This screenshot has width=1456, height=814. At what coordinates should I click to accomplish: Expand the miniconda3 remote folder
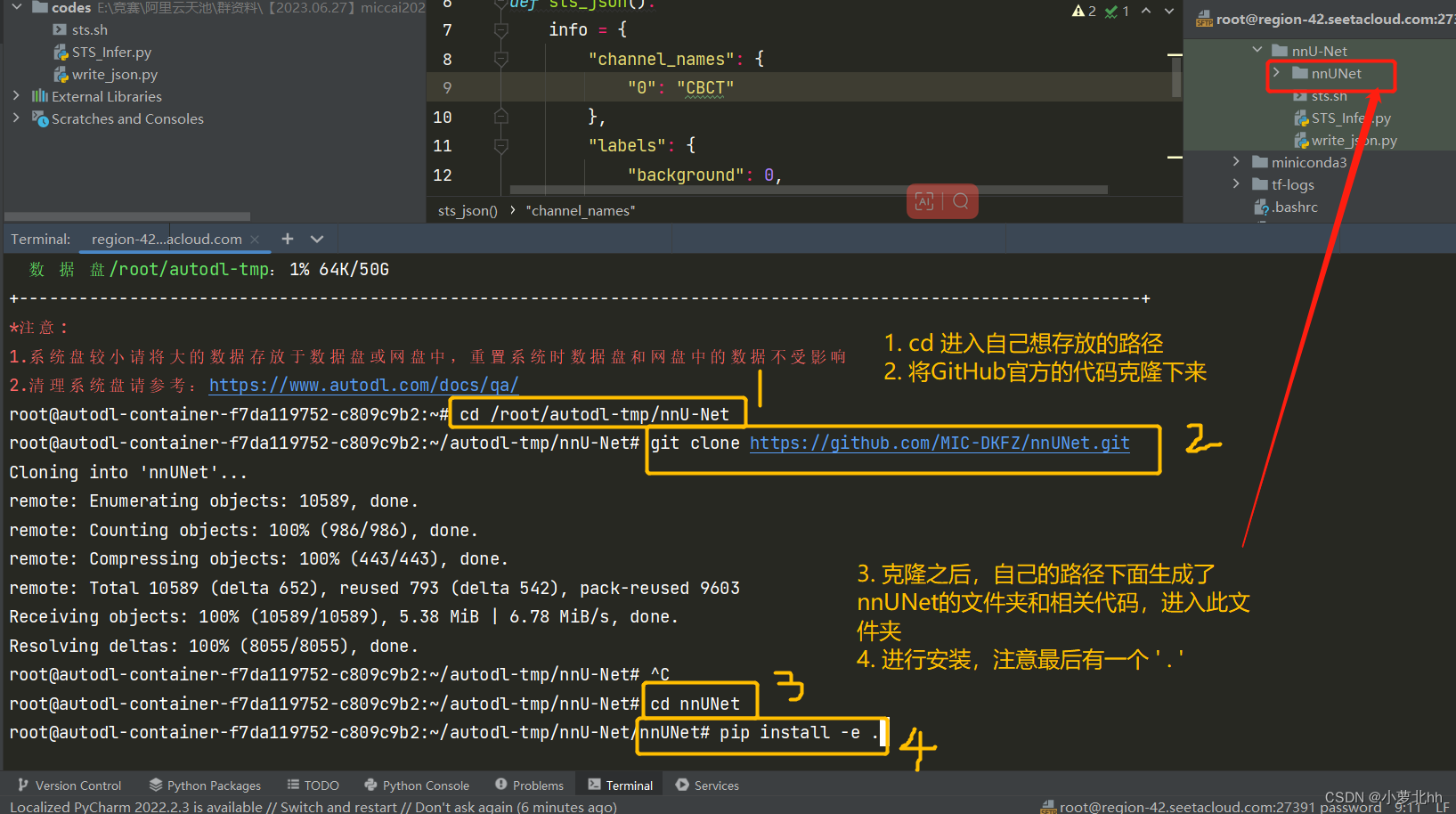(1236, 162)
